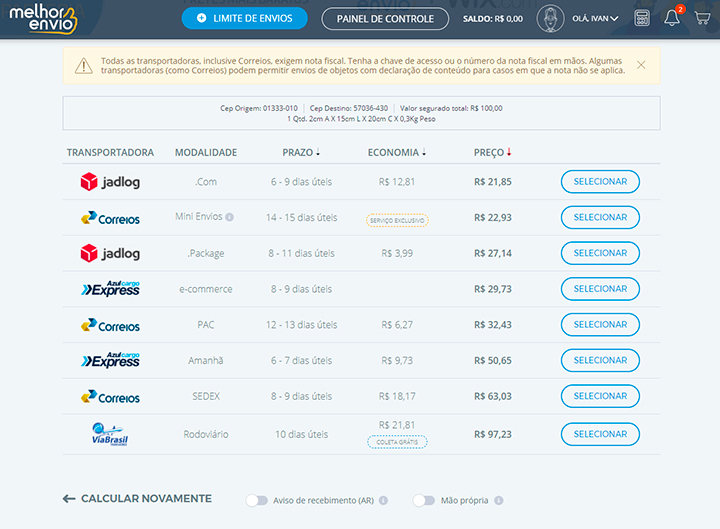The image size is (720, 529).
Task: Open Painel de Controle
Action: (385, 18)
